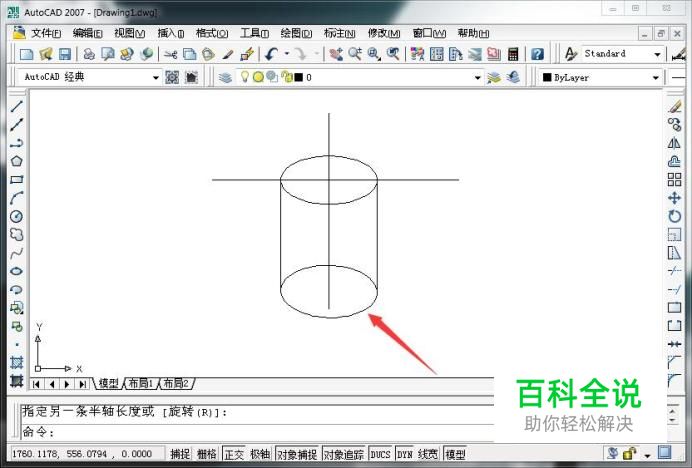Create a new drawing file
This screenshot has width=692, height=468.
(26, 54)
